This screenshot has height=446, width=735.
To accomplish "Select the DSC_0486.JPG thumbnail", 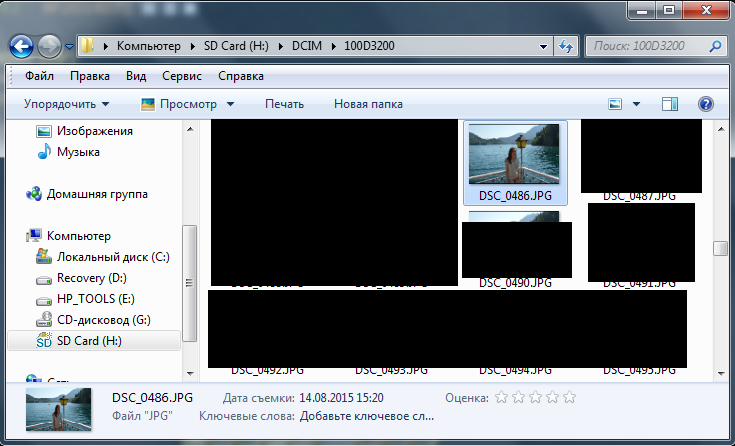I will click(514, 154).
